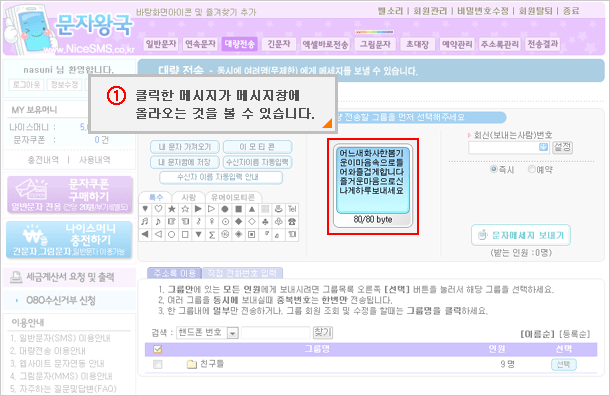Open the 나이스머니 충전하기 banner
610x396 pixels.
(x=69, y=240)
